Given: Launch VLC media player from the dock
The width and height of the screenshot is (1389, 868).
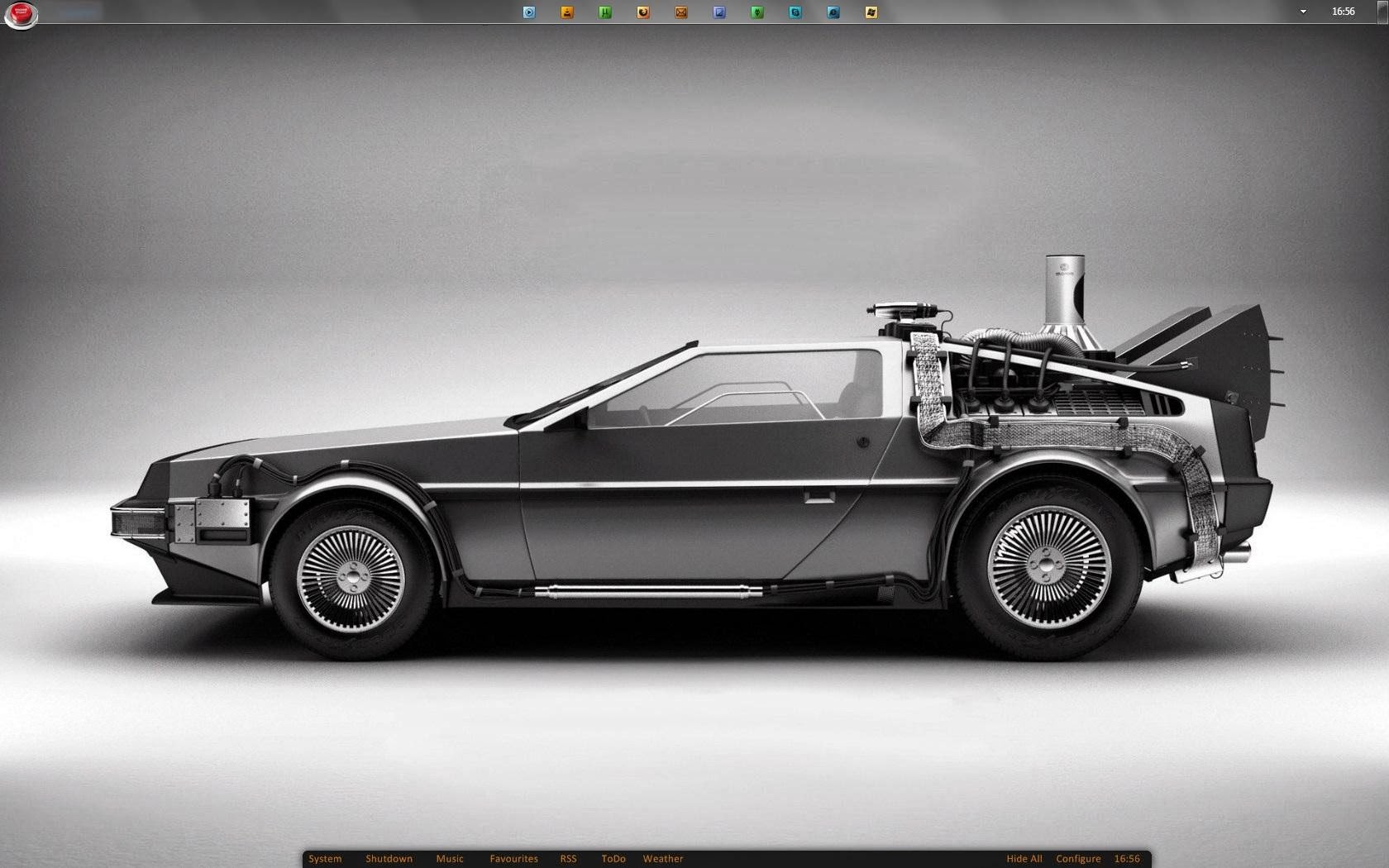Looking at the screenshot, I should [x=567, y=12].
